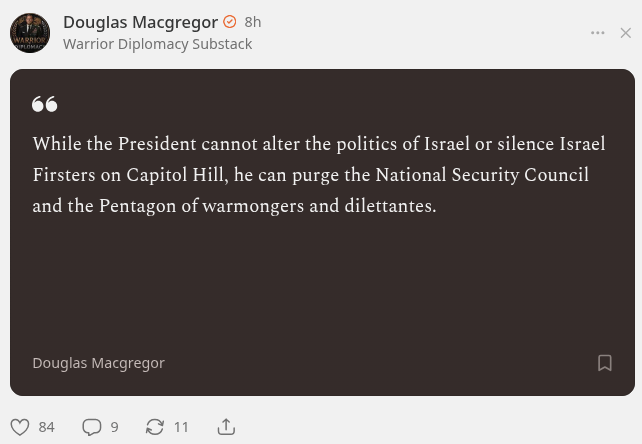
Task: Click the orange verified badge beside the name
Action: click(x=230, y=22)
